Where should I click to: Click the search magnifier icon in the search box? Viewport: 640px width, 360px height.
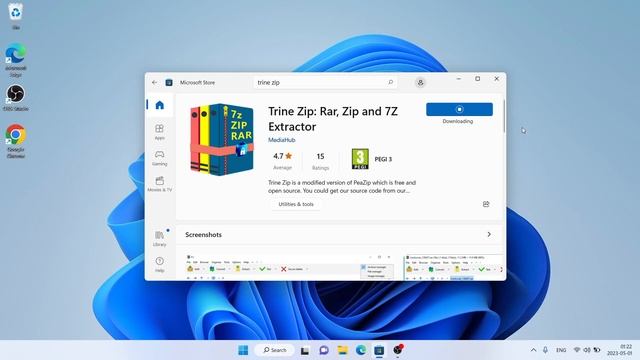pos(390,82)
